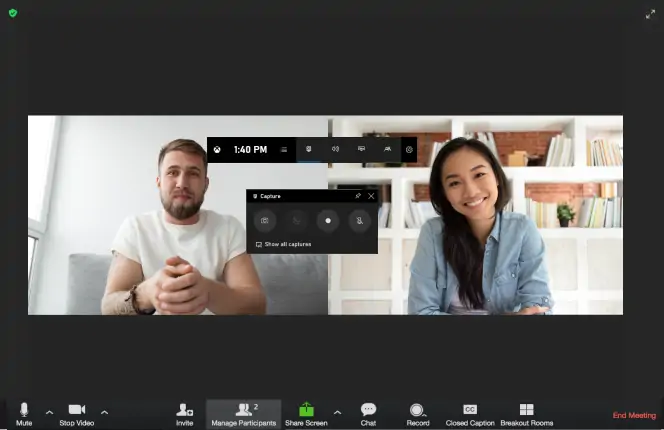The image size is (664, 430).
Task: Open Game Bar settings gear
Action: 409,150
